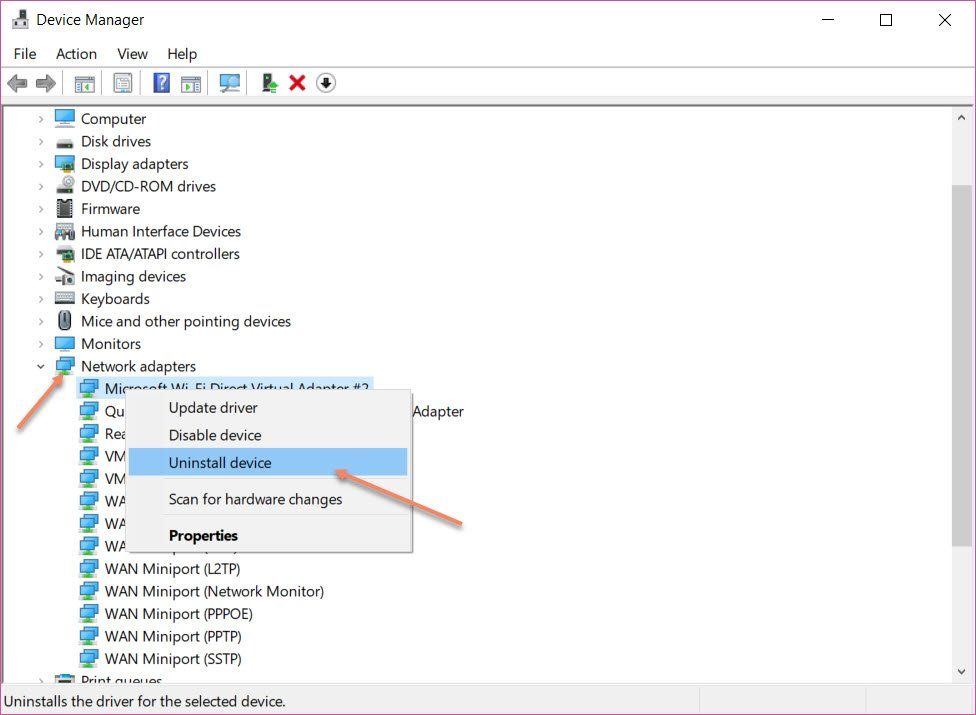Collapse the Network adapters category
The height and width of the screenshot is (715, 976).
pyautogui.click(x=41, y=367)
